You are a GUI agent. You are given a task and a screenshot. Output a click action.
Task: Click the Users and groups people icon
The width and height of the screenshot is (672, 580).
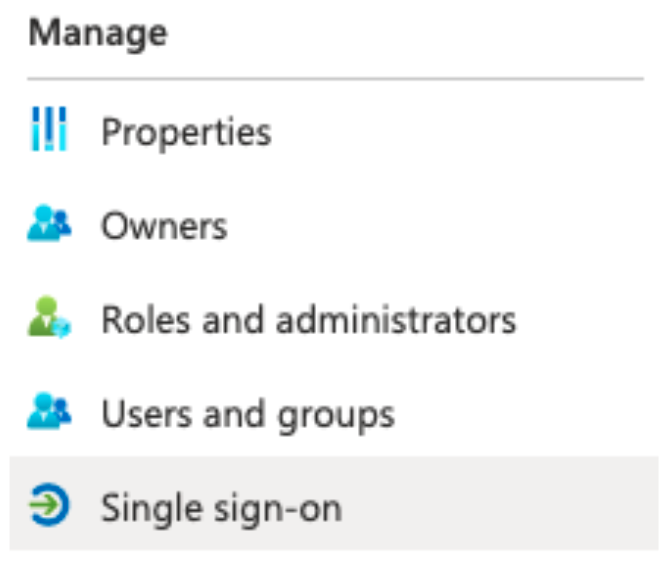(x=49, y=411)
